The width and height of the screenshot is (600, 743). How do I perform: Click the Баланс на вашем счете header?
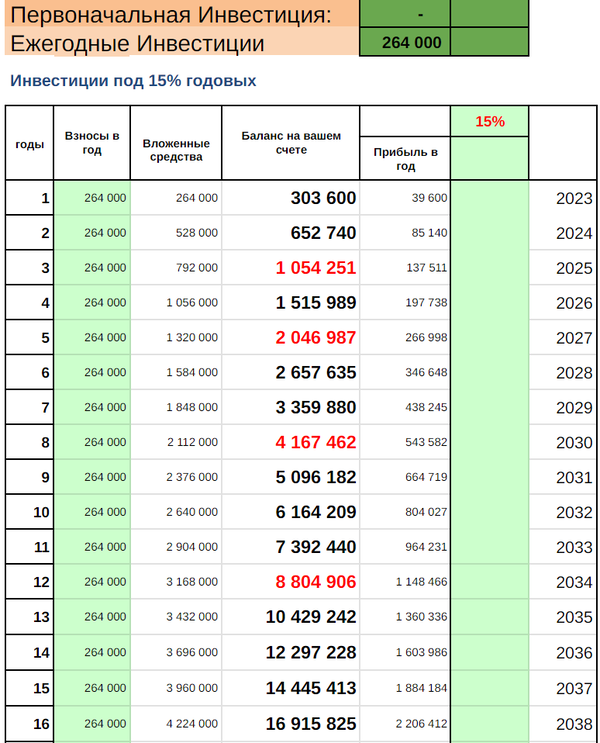(291, 143)
